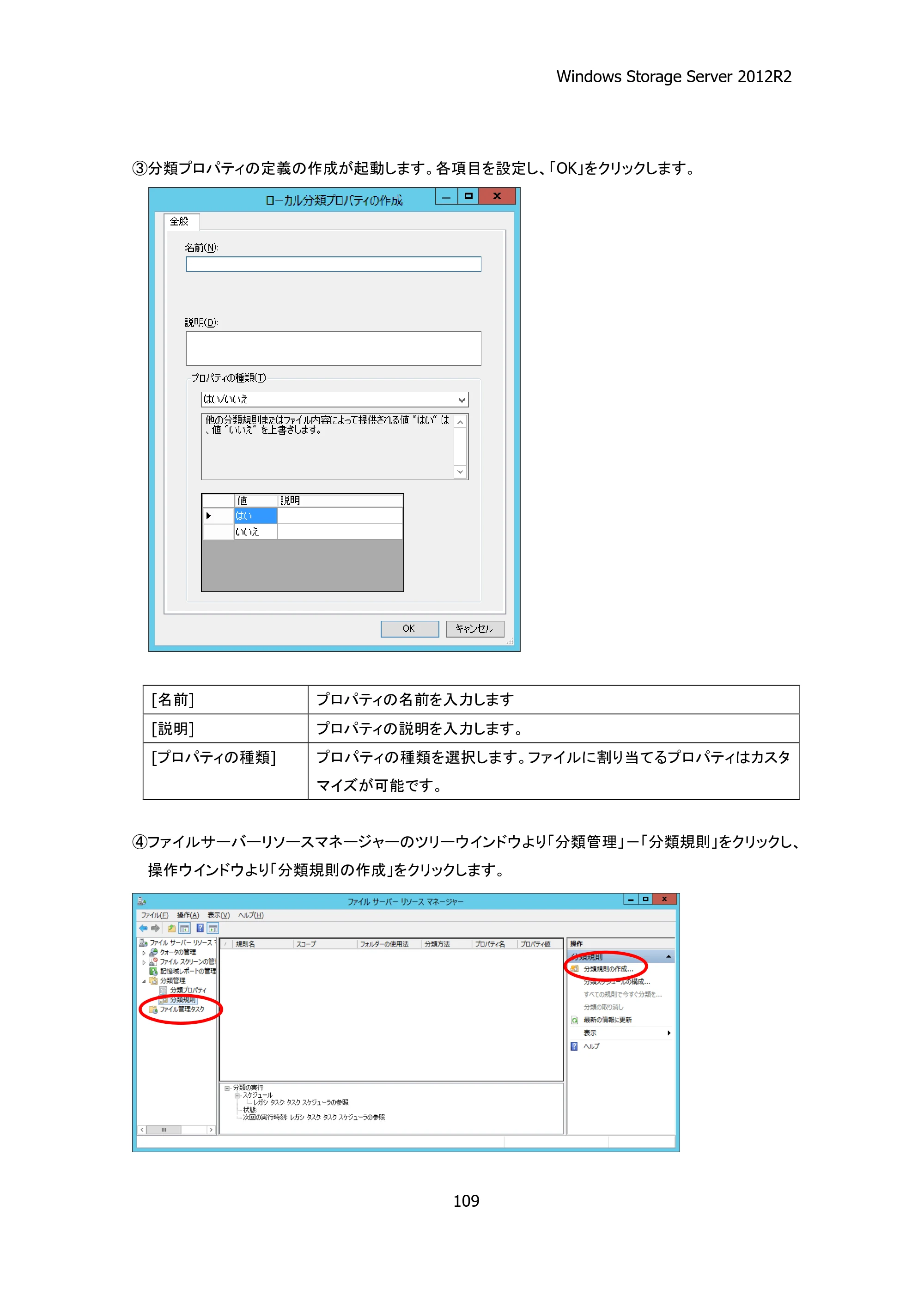Click the 分類規則の作成 action icon

574,969
